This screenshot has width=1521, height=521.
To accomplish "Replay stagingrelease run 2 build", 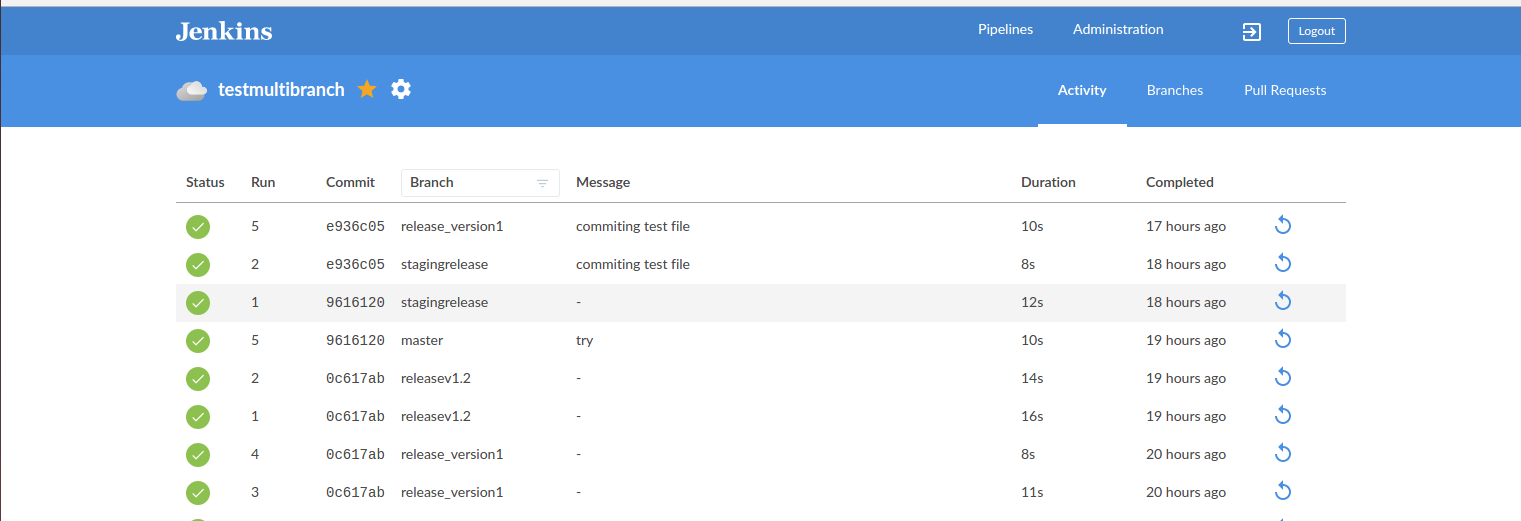I will coord(1283,264).
